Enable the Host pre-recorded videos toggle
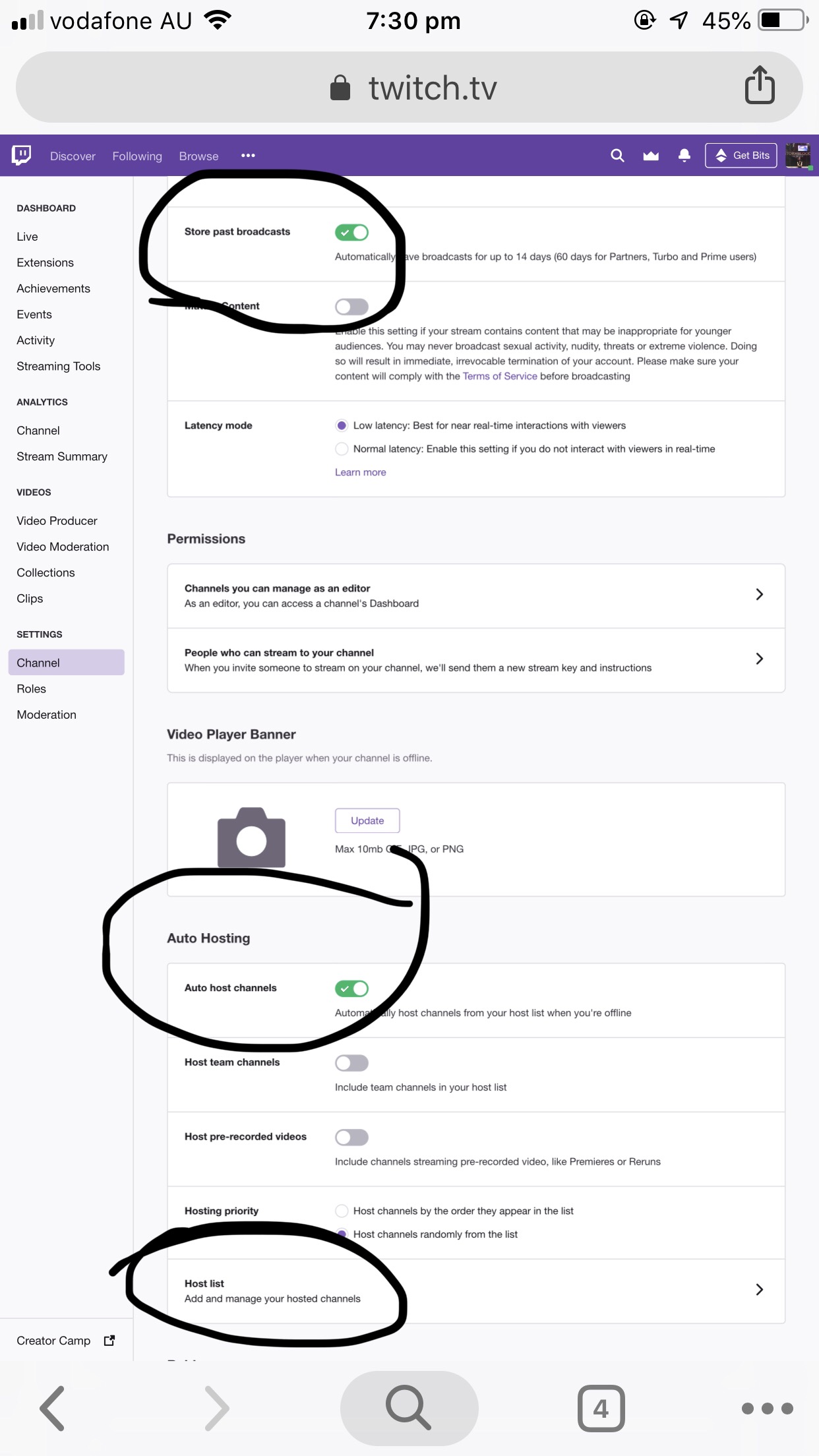This screenshot has height=1456, width=819. point(351,1137)
